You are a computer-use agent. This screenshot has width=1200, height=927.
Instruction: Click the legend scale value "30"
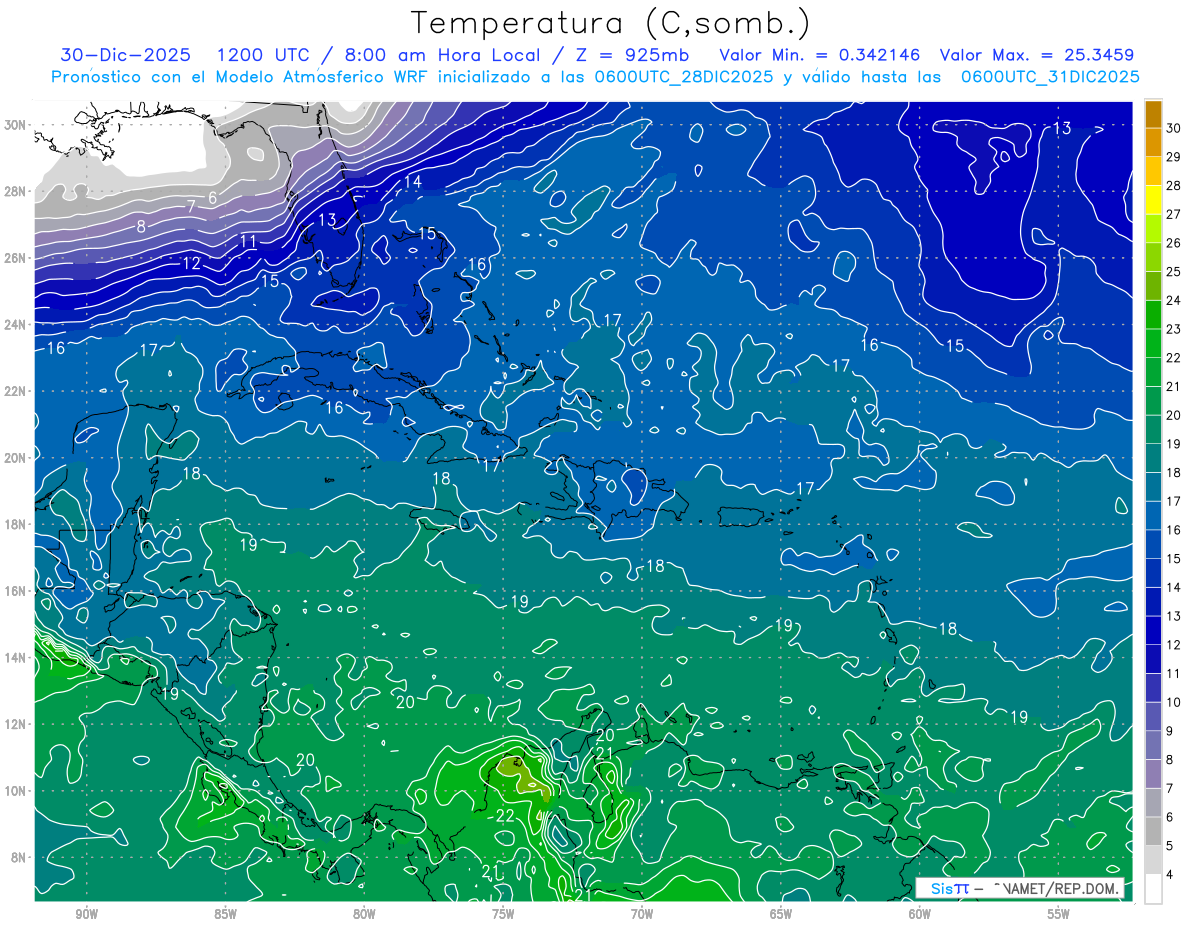[x=1174, y=128]
